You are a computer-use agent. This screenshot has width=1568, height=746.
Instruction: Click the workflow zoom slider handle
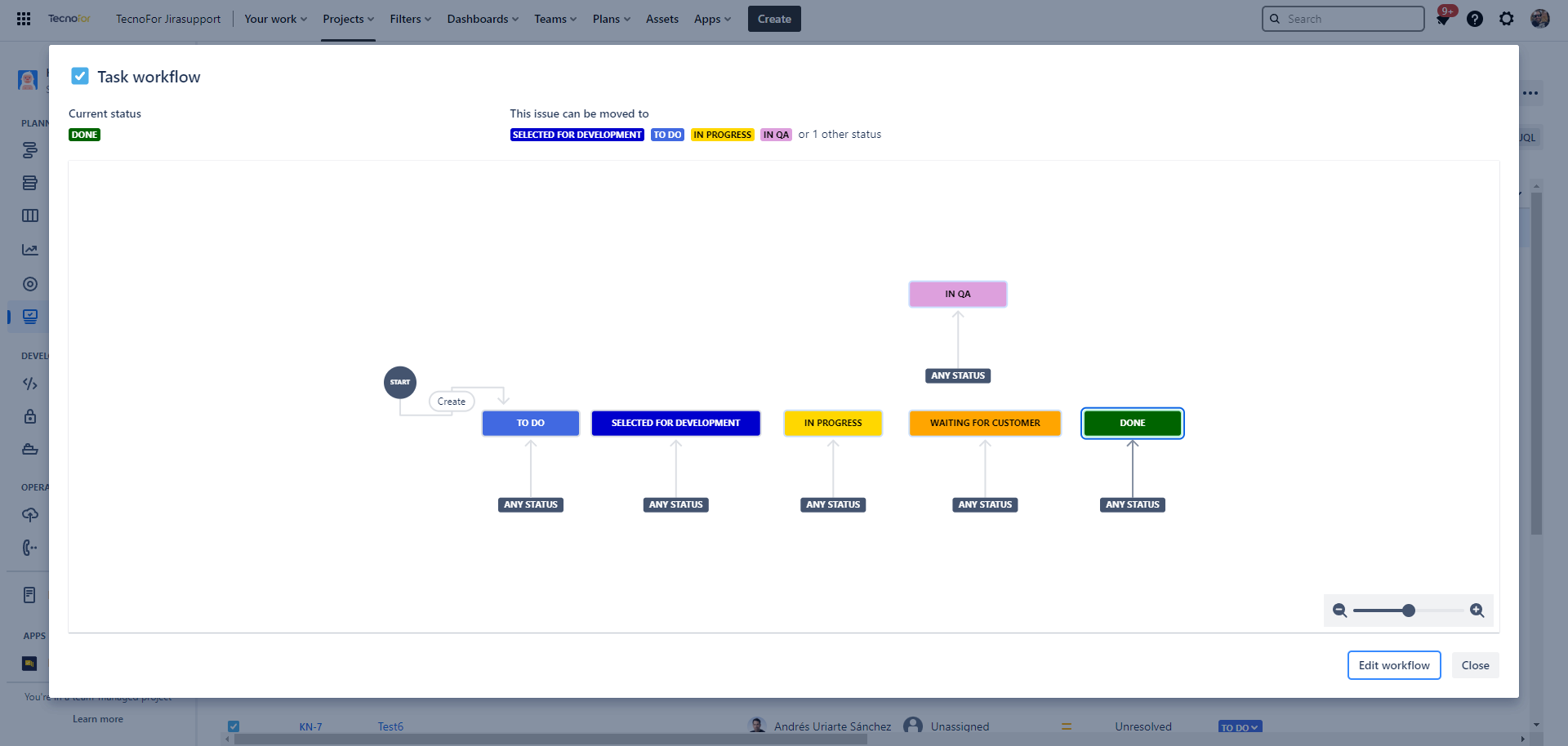[x=1409, y=611]
